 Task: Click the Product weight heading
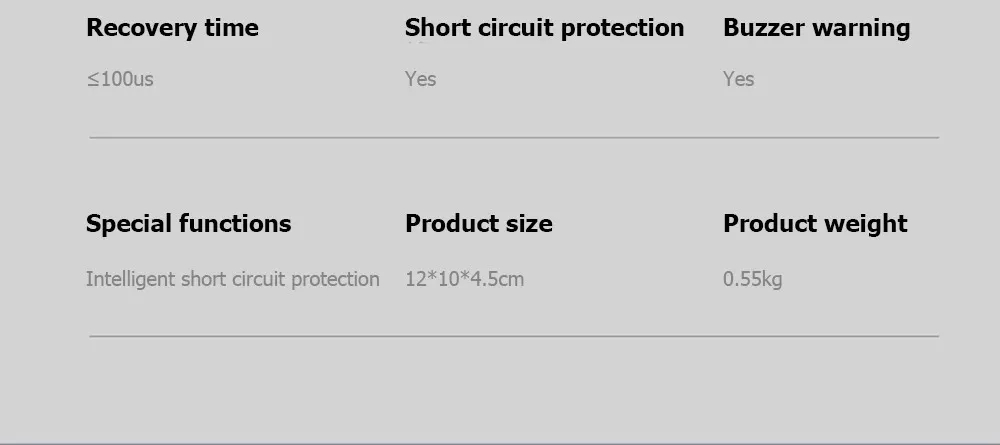(815, 224)
